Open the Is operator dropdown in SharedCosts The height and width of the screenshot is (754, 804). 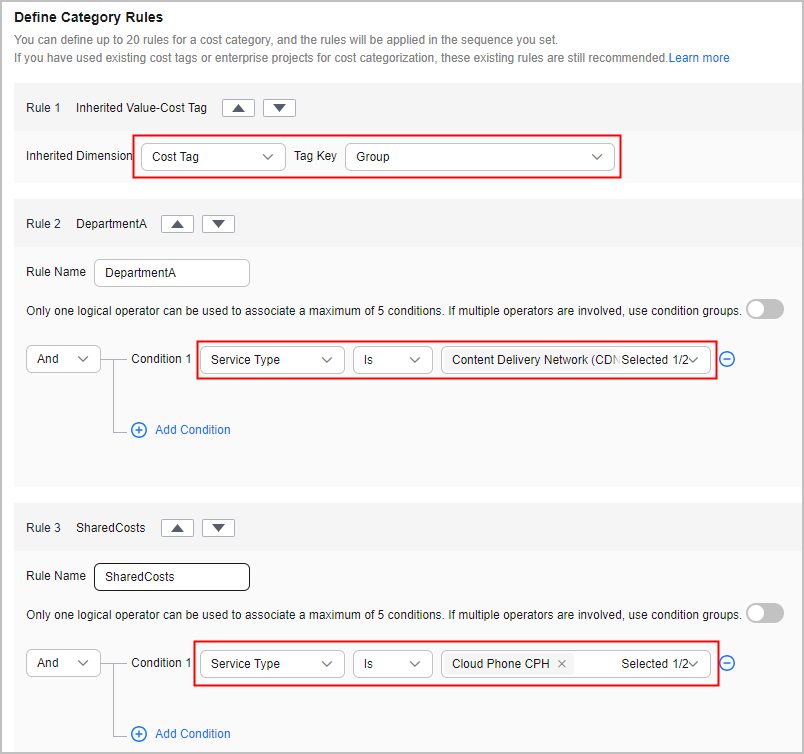(x=393, y=664)
